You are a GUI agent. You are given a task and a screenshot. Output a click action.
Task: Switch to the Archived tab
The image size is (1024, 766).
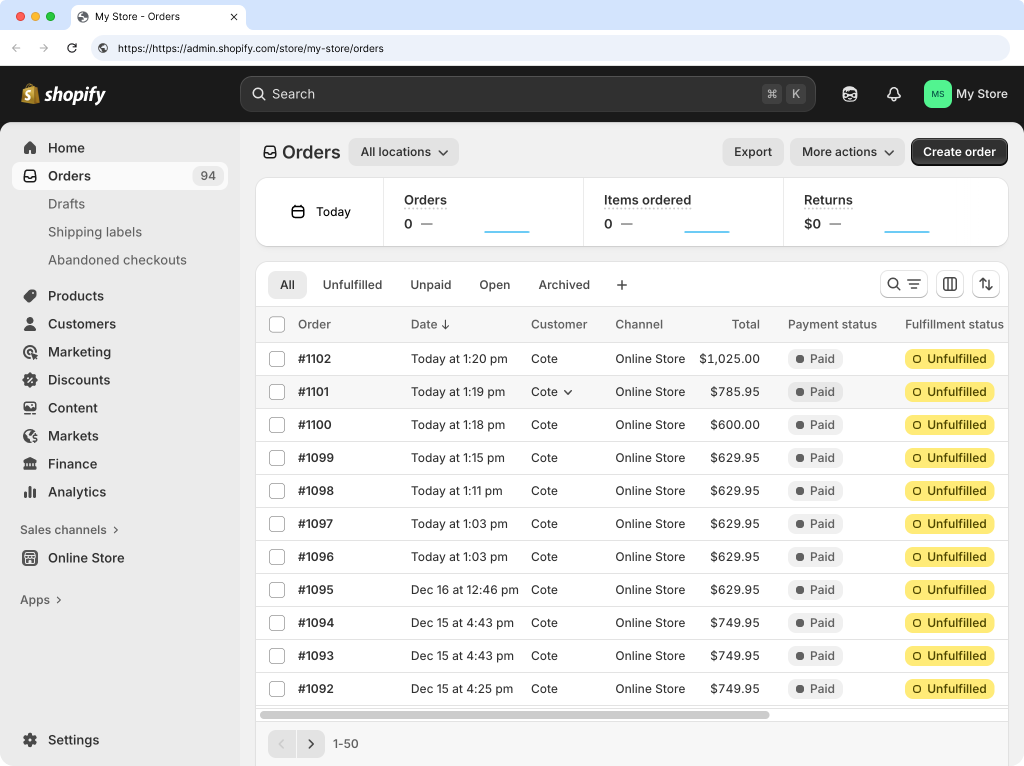pos(563,284)
